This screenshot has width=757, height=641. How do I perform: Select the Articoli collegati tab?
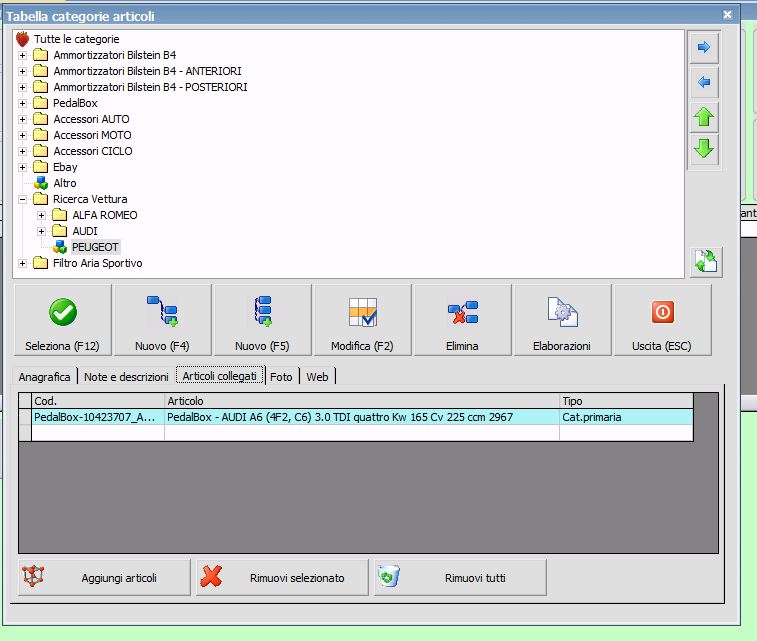pos(220,376)
